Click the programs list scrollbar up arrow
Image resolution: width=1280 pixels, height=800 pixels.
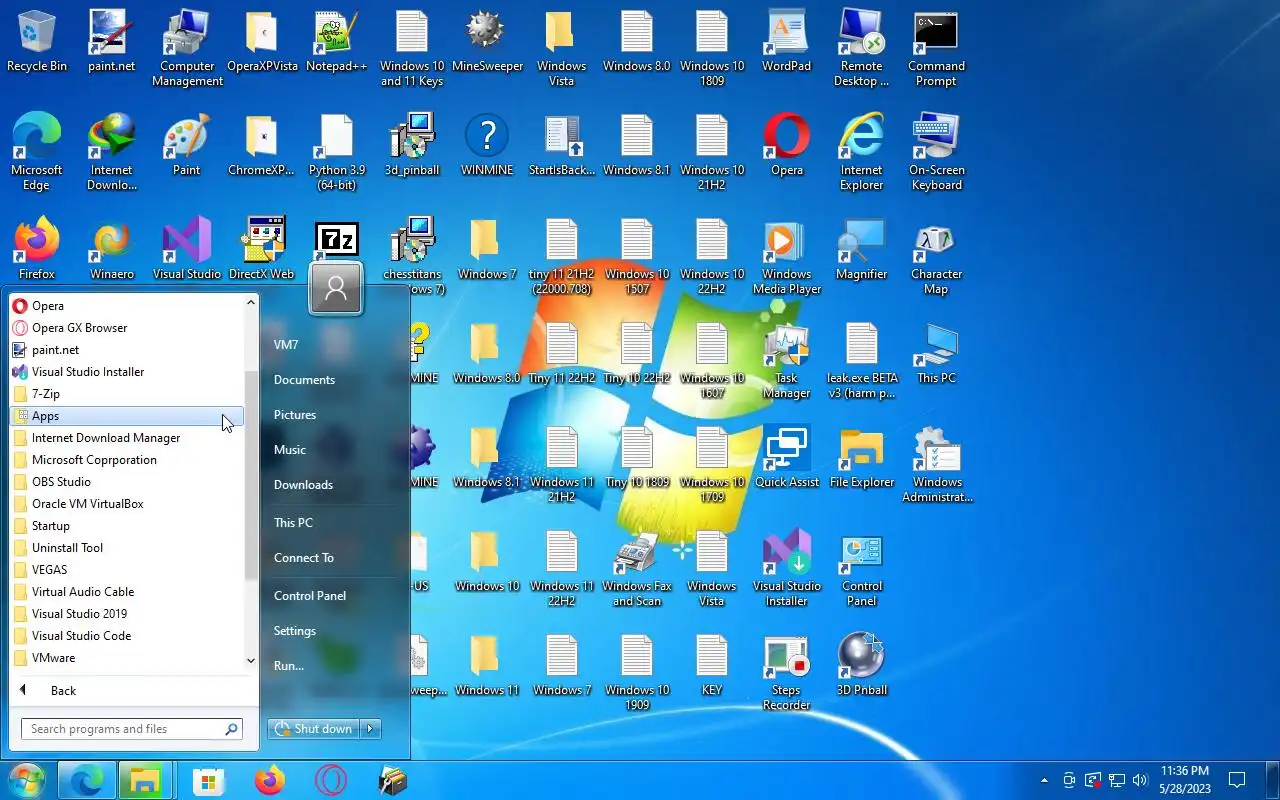pyautogui.click(x=251, y=301)
